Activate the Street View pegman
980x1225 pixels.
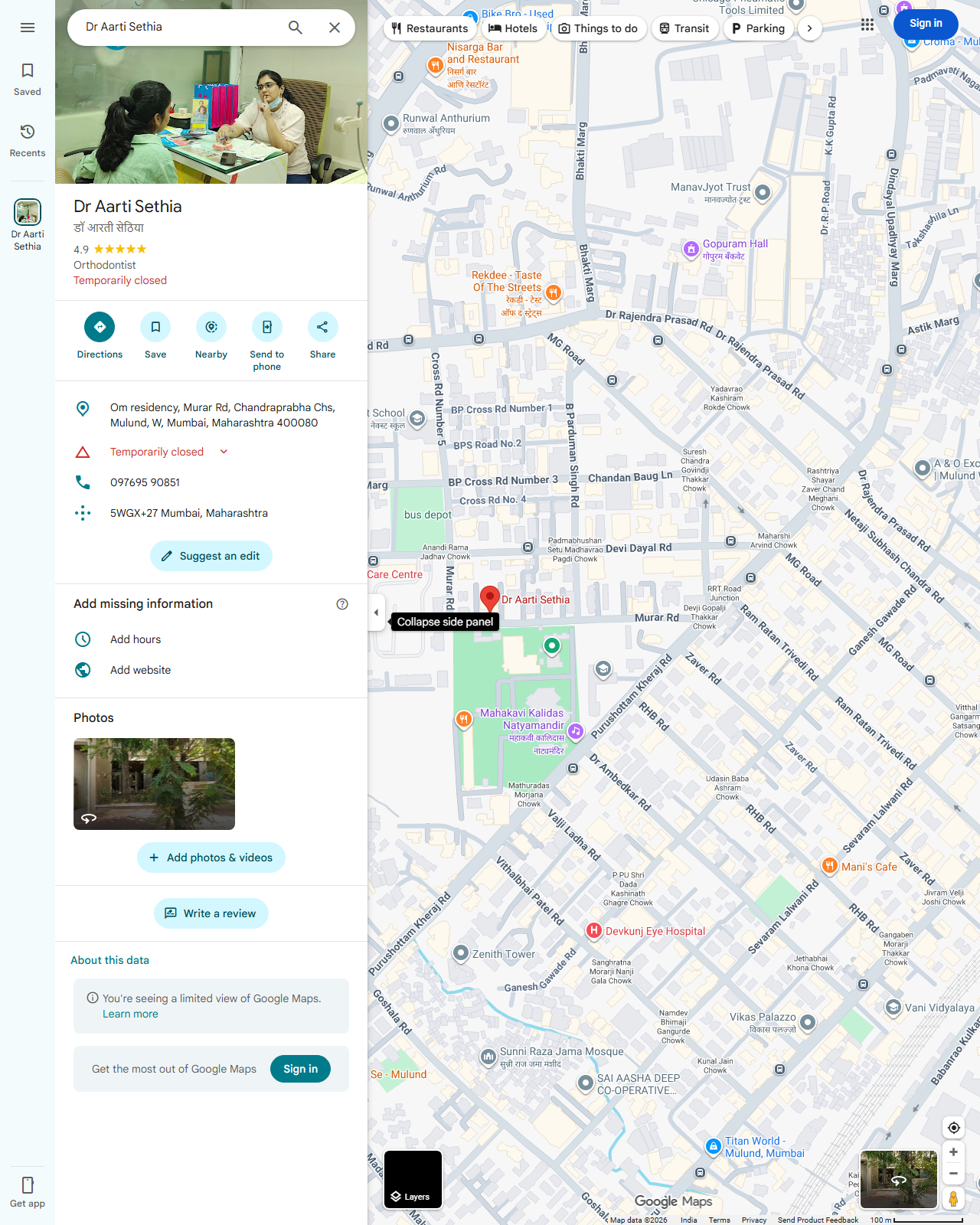coord(953,1198)
